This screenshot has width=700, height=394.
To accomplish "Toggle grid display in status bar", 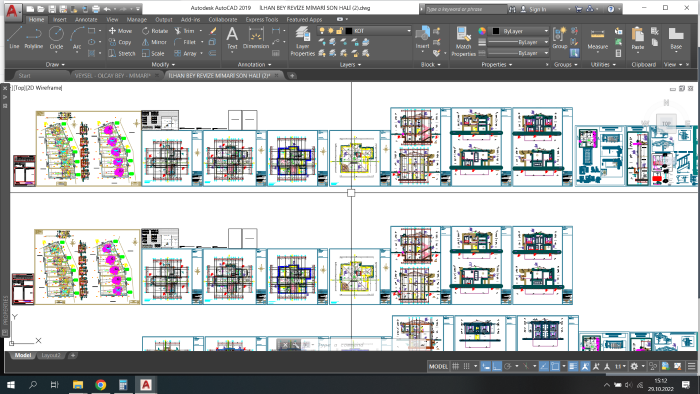I will (x=455, y=366).
